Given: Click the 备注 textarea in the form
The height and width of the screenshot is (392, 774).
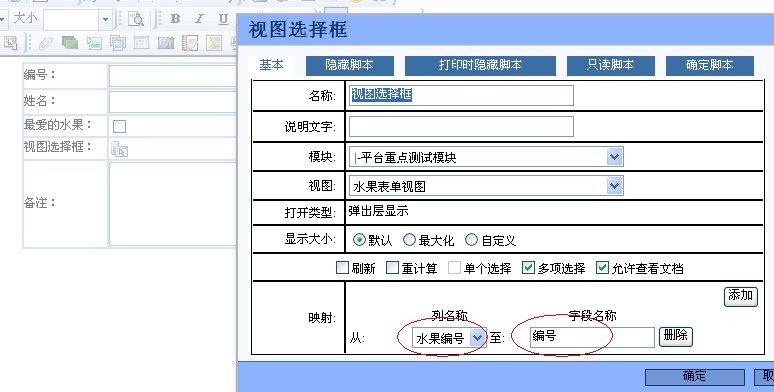Looking at the screenshot, I should click(x=172, y=204).
